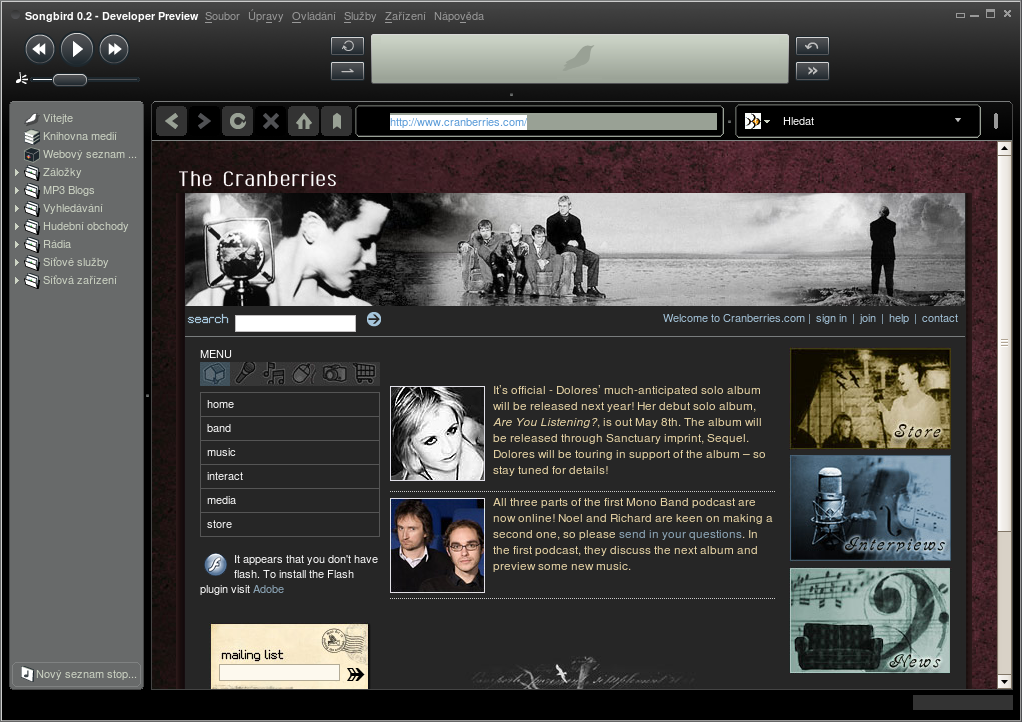Image resolution: width=1022 pixels, height=722 pixels.
Task: Open the Soubor menu
Action: tap(222, 16)
